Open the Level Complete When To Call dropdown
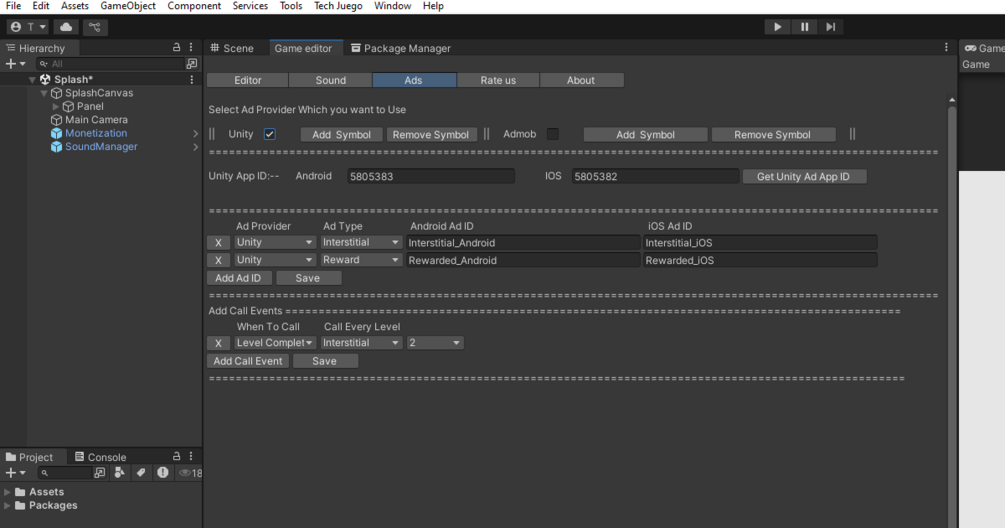1005x528 pixels. [x=274, y=343]
